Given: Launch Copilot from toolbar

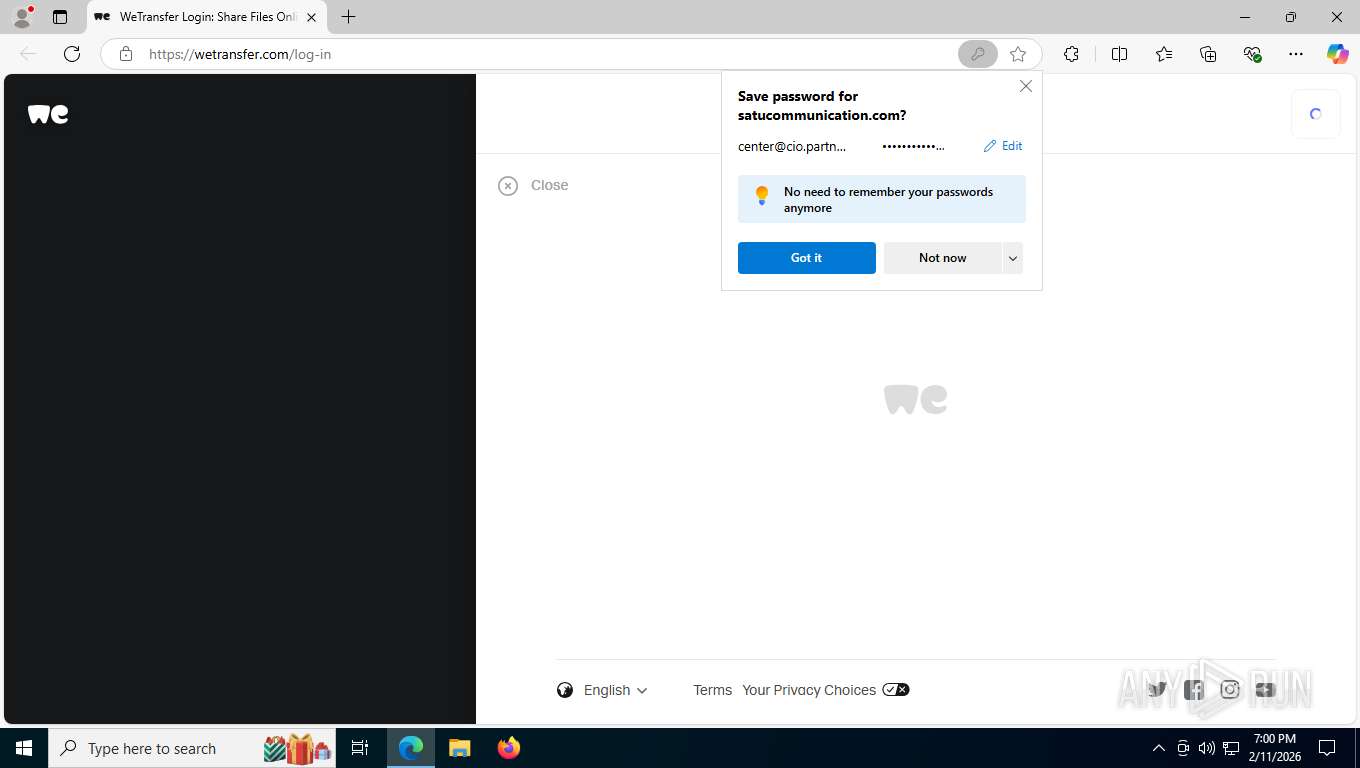Looking at the screenshot, I should point(1338,54).
